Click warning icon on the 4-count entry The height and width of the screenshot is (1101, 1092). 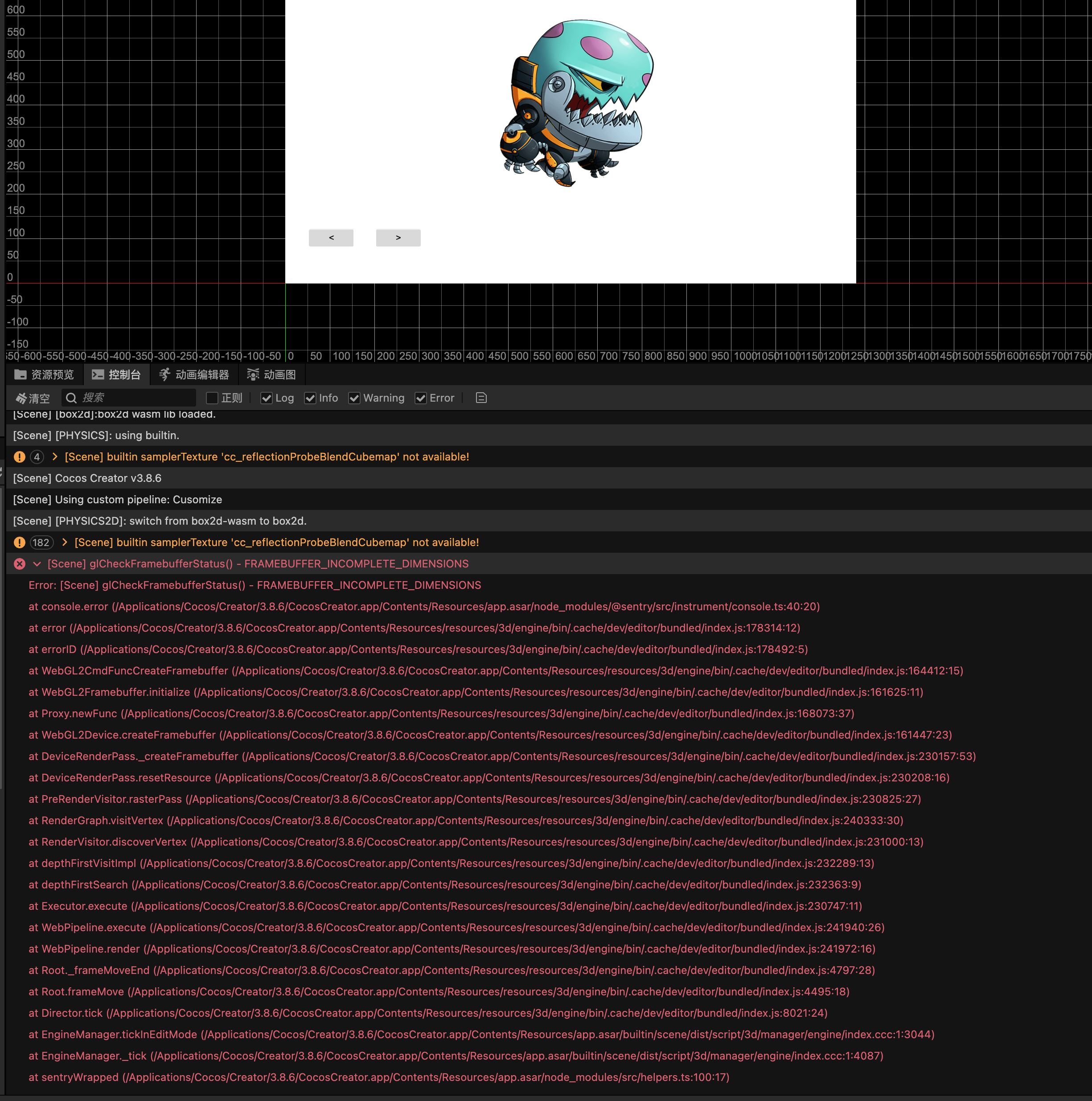pos(19,457)
